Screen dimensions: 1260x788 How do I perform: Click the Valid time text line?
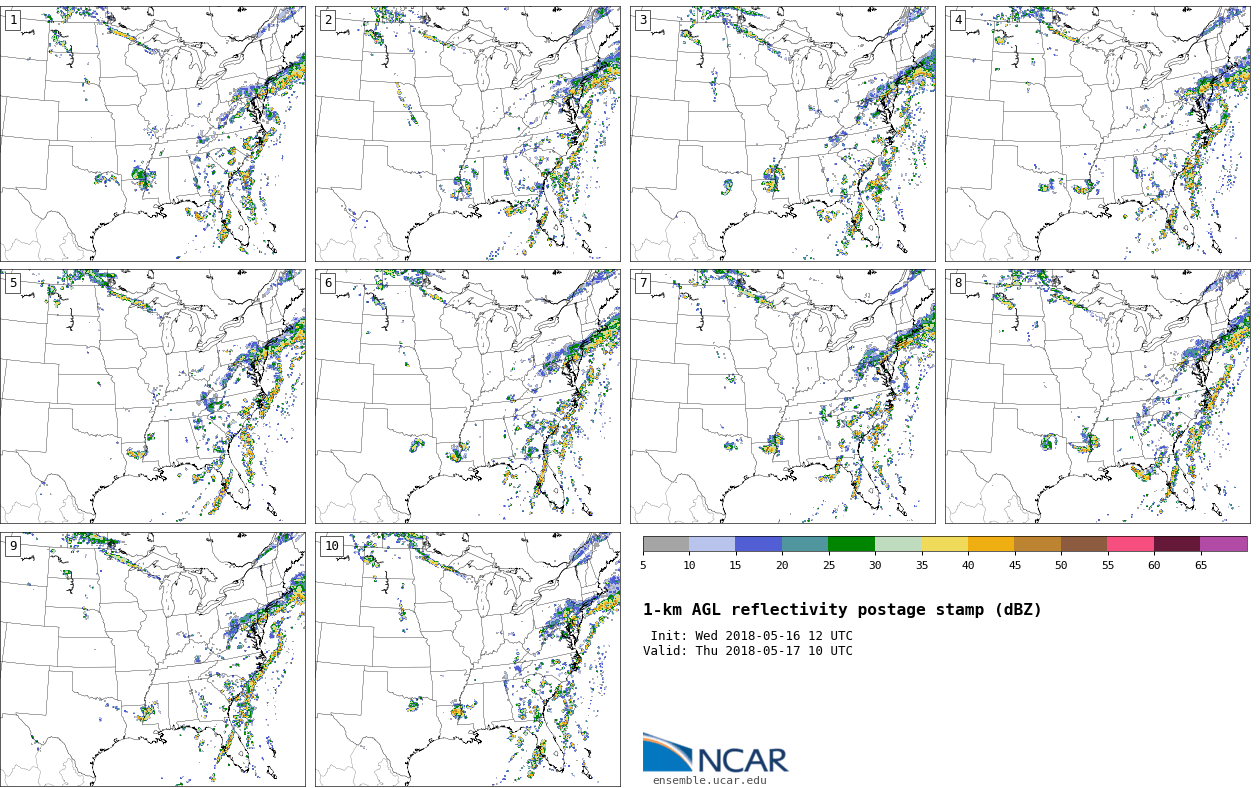748,652
